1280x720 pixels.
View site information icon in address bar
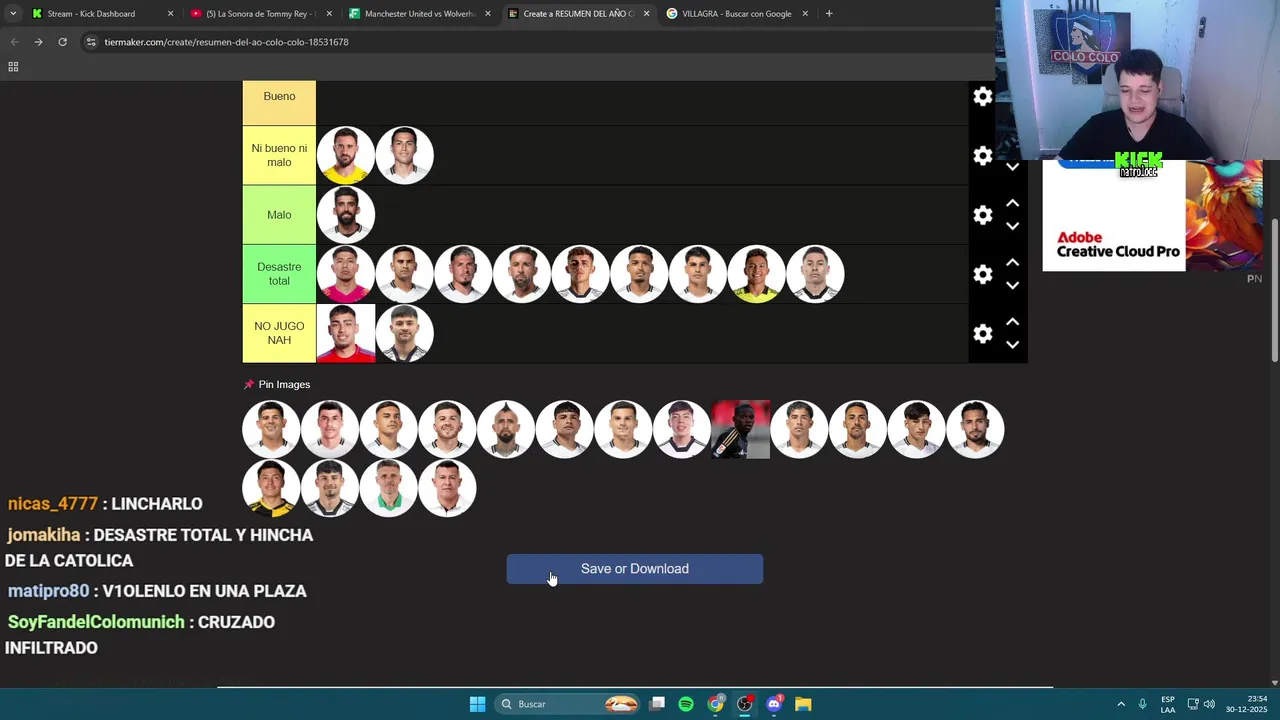pyautogui.click(x=91, y=42)
